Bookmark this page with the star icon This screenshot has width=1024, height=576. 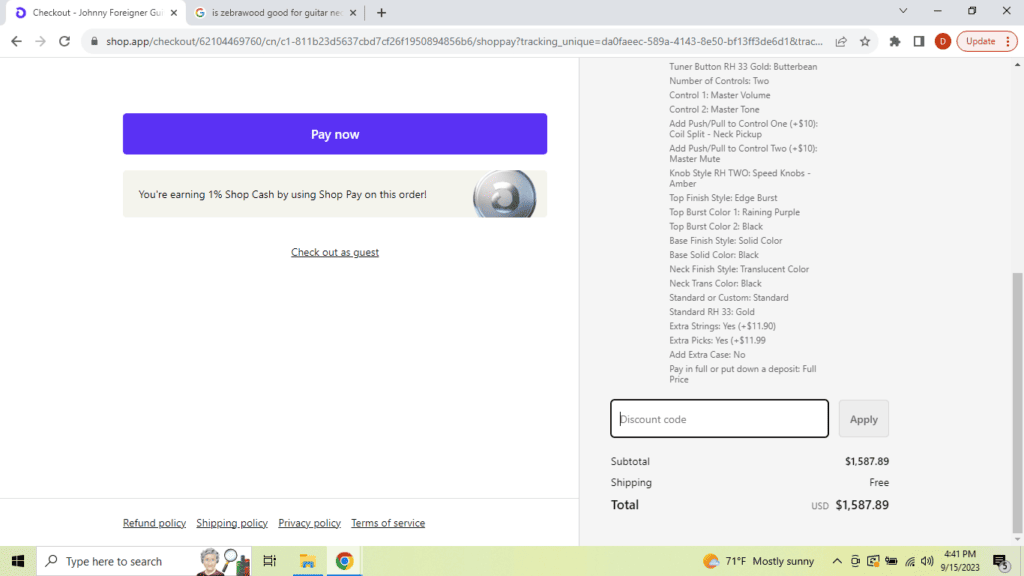coord(865,41)
